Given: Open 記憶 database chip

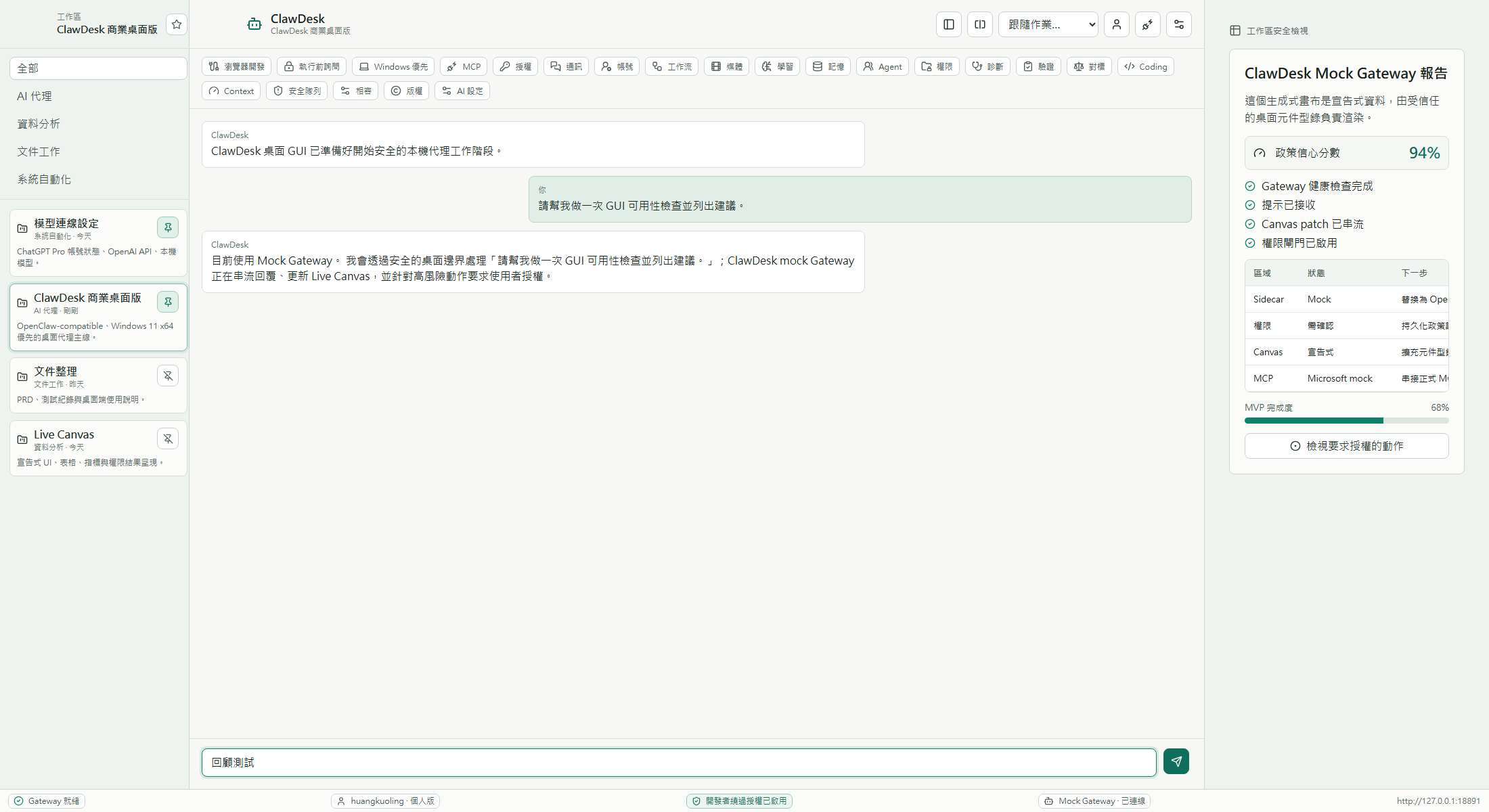Looking at the screenshot, I should coord(828,66).
